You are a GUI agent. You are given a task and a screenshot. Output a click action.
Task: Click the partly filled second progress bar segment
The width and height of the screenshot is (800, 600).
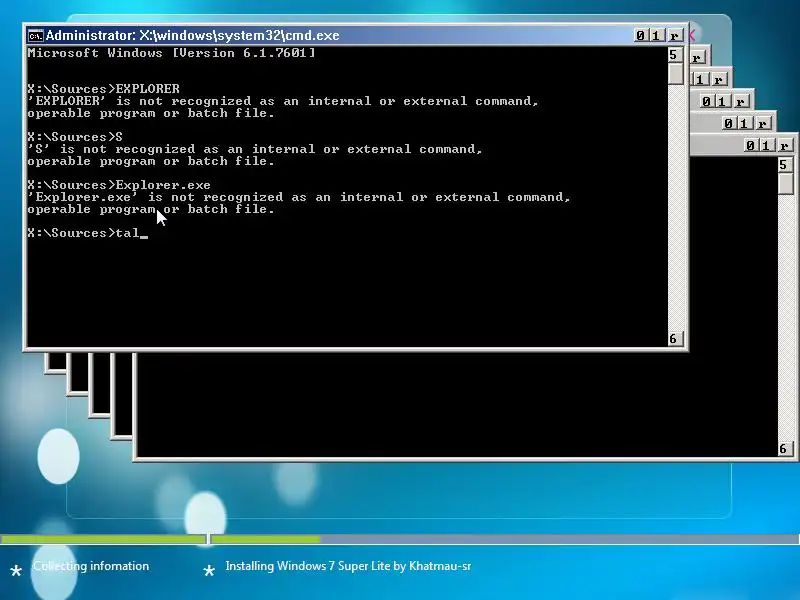[x=505, y=539]
